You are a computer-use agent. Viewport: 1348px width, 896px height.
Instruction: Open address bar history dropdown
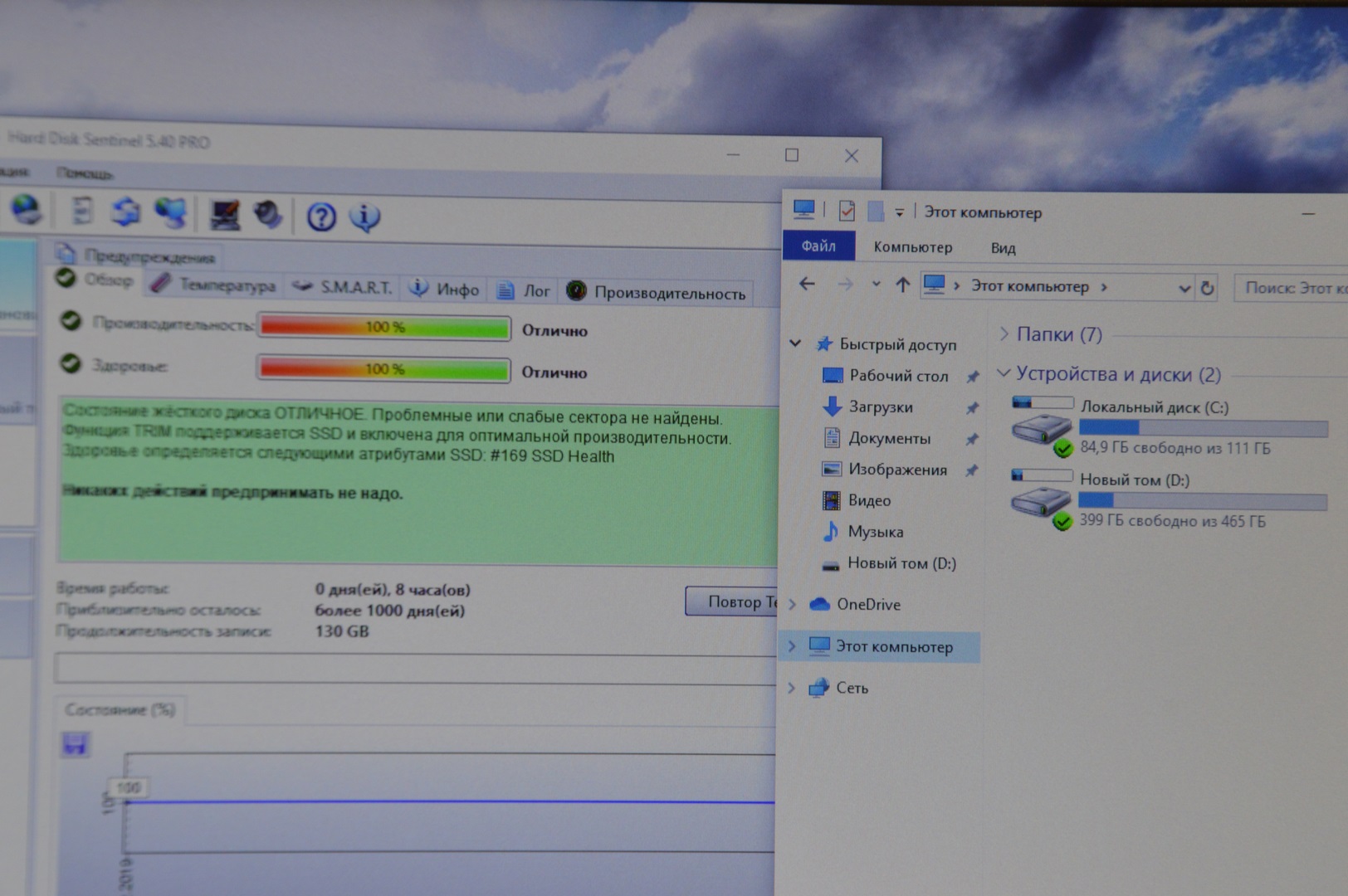(1184, 288)
